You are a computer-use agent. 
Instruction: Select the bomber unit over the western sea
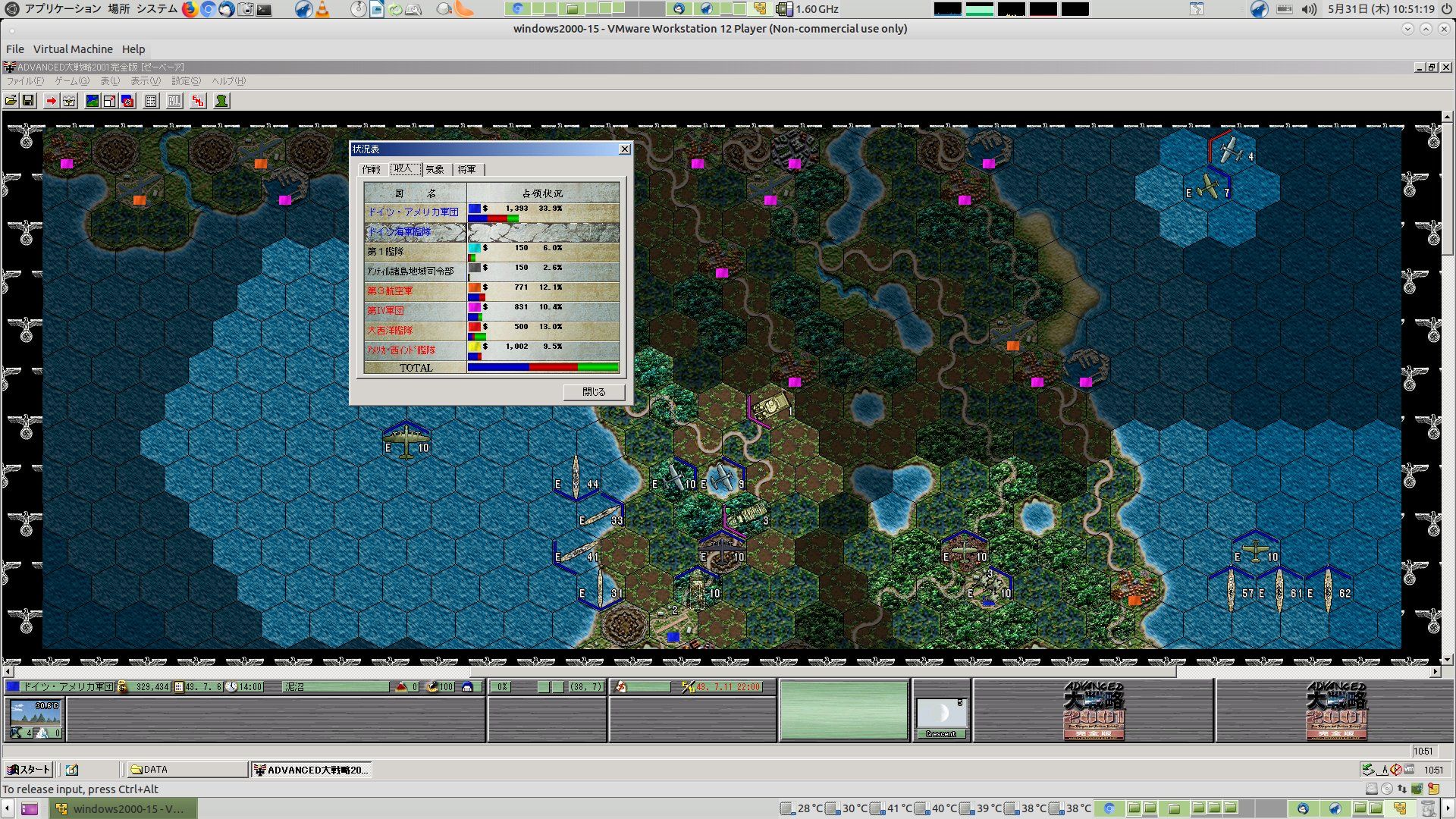click(406, 440)
